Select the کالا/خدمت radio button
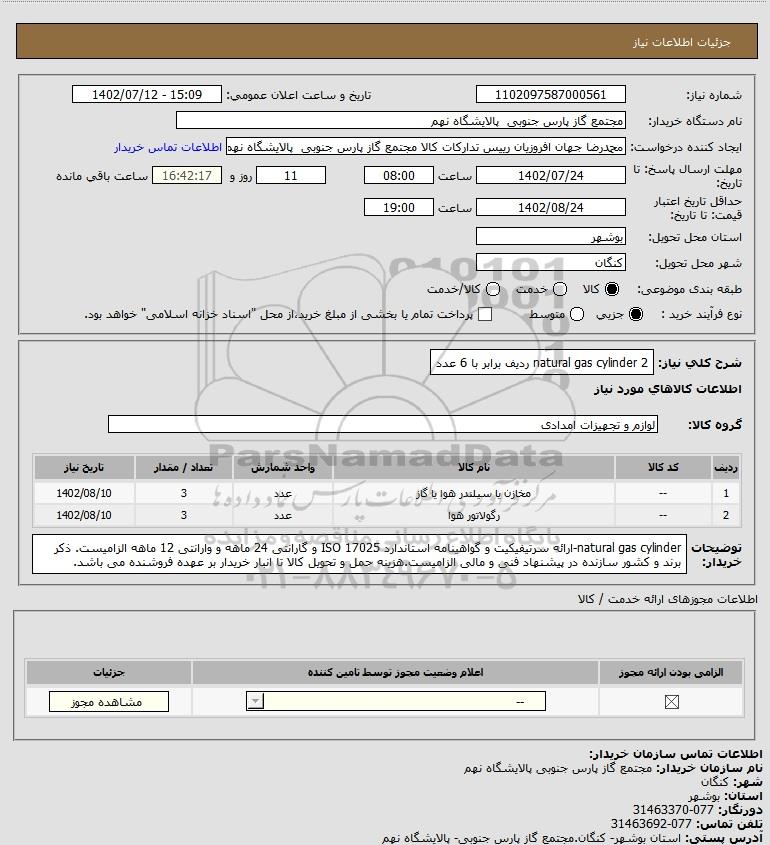770x845 pixels. [492, 289]
